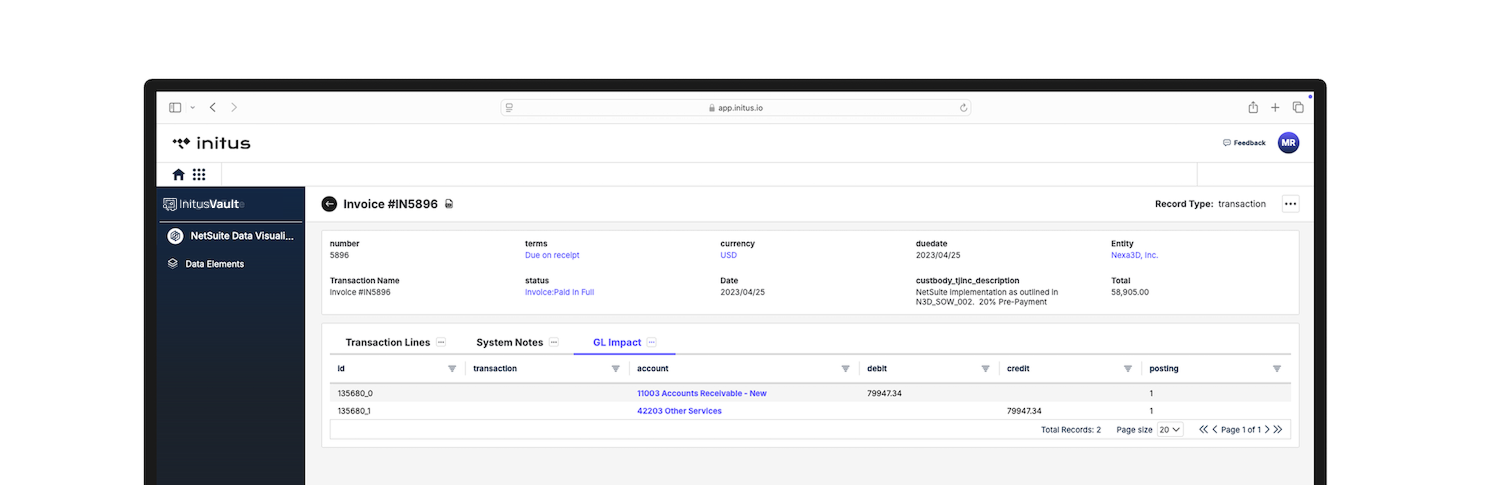
Task: Click the Invoice:Paid In Full status link
Action: click(x=562, y=292)
